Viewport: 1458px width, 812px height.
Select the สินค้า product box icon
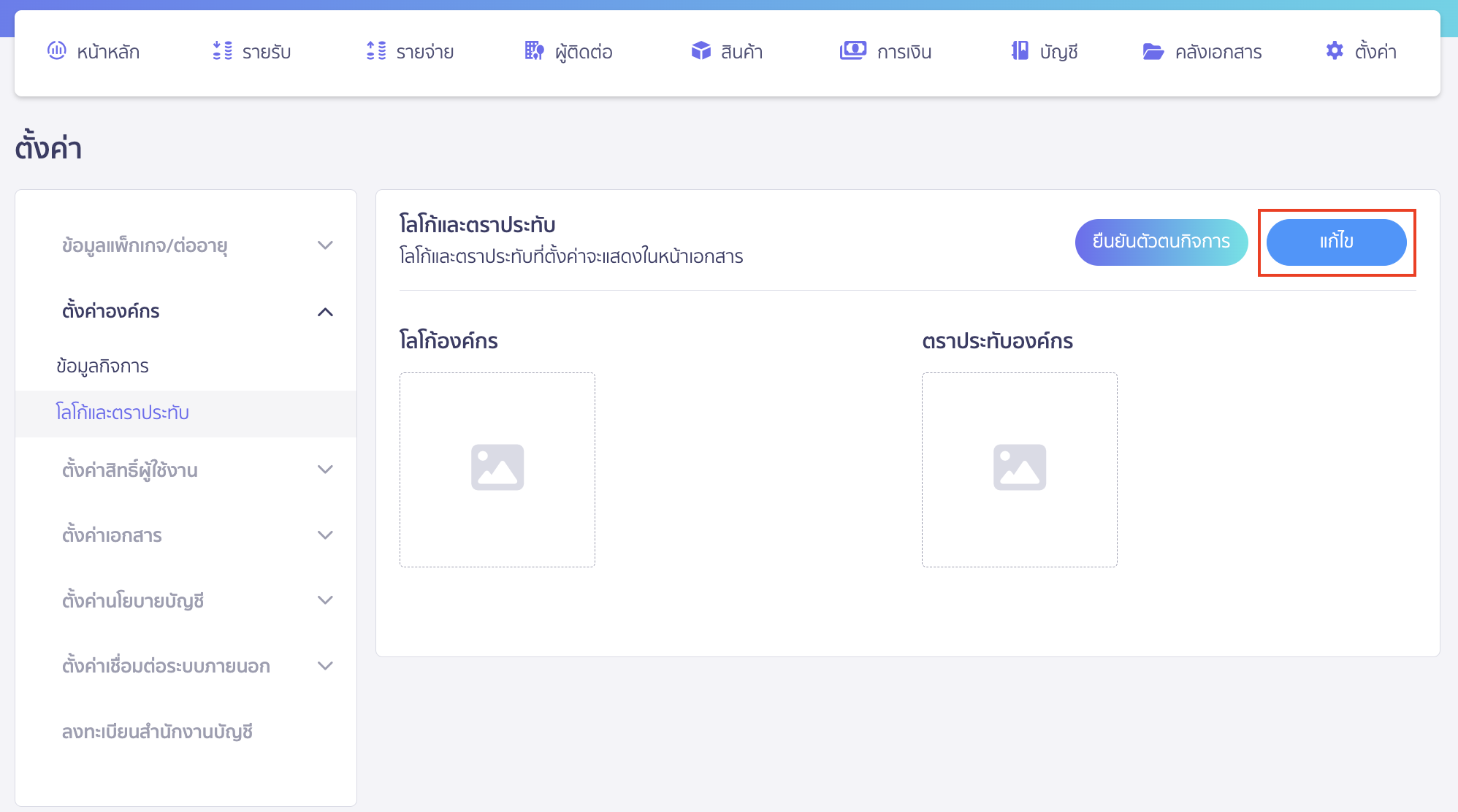[x=701, y=51]
